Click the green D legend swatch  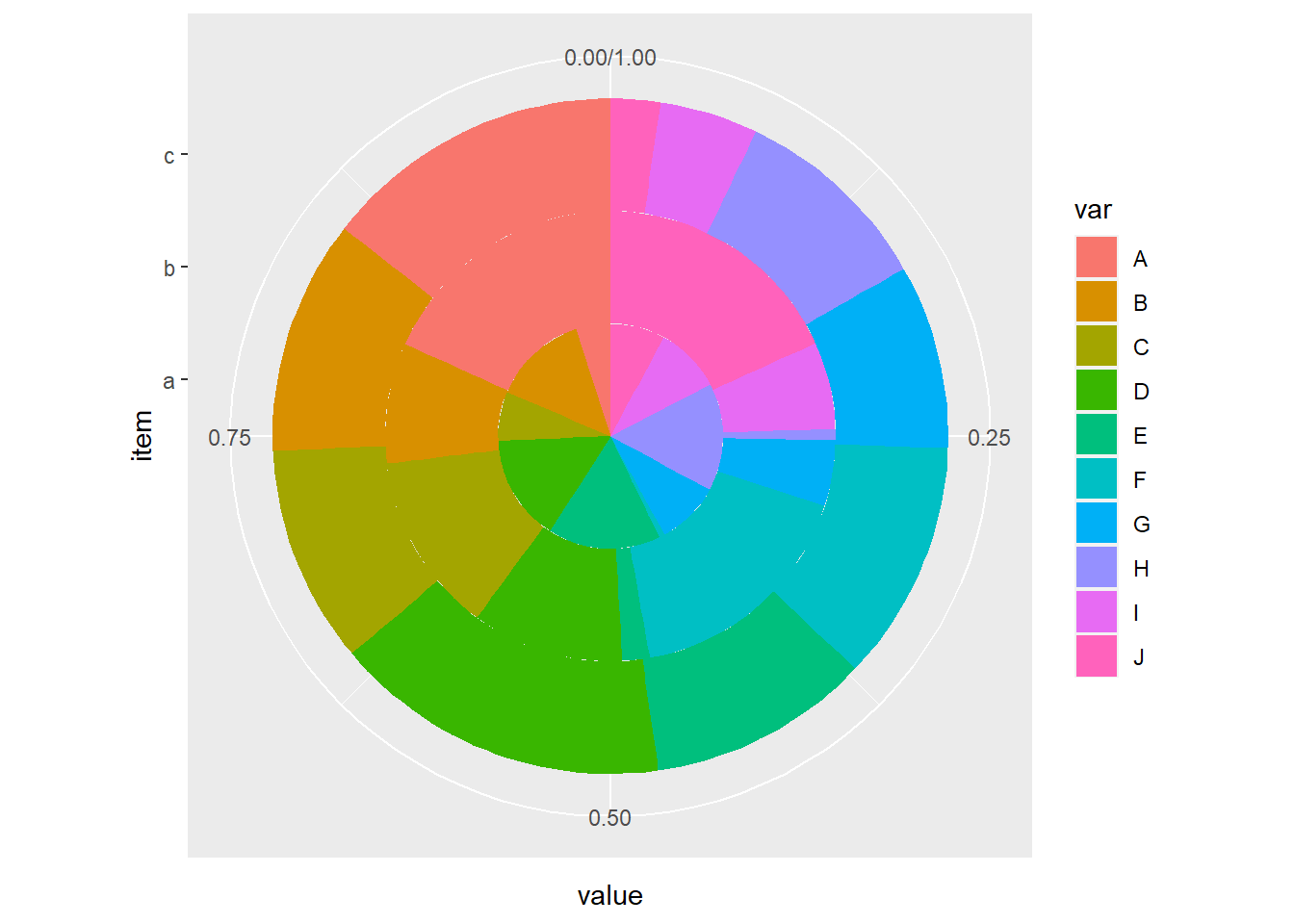[1096, 391]
